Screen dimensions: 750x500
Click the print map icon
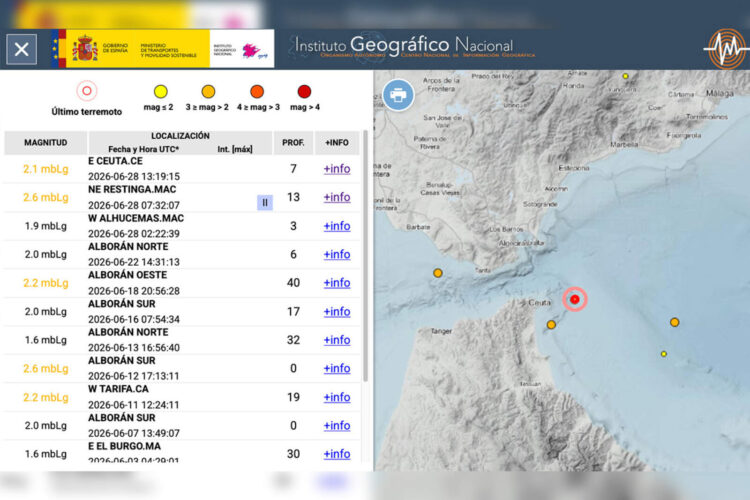398,95
